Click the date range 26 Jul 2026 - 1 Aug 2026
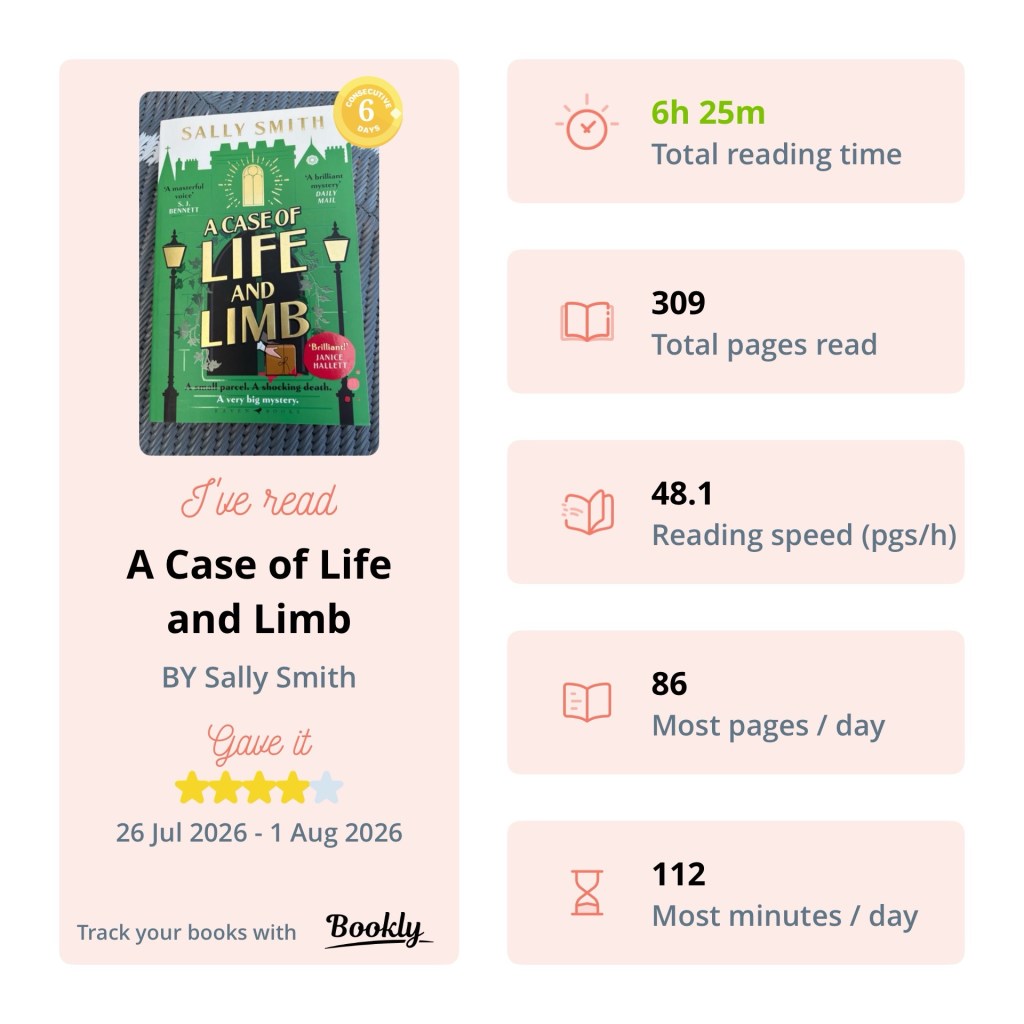The image size is (1024, 1024). pos(259,833)
